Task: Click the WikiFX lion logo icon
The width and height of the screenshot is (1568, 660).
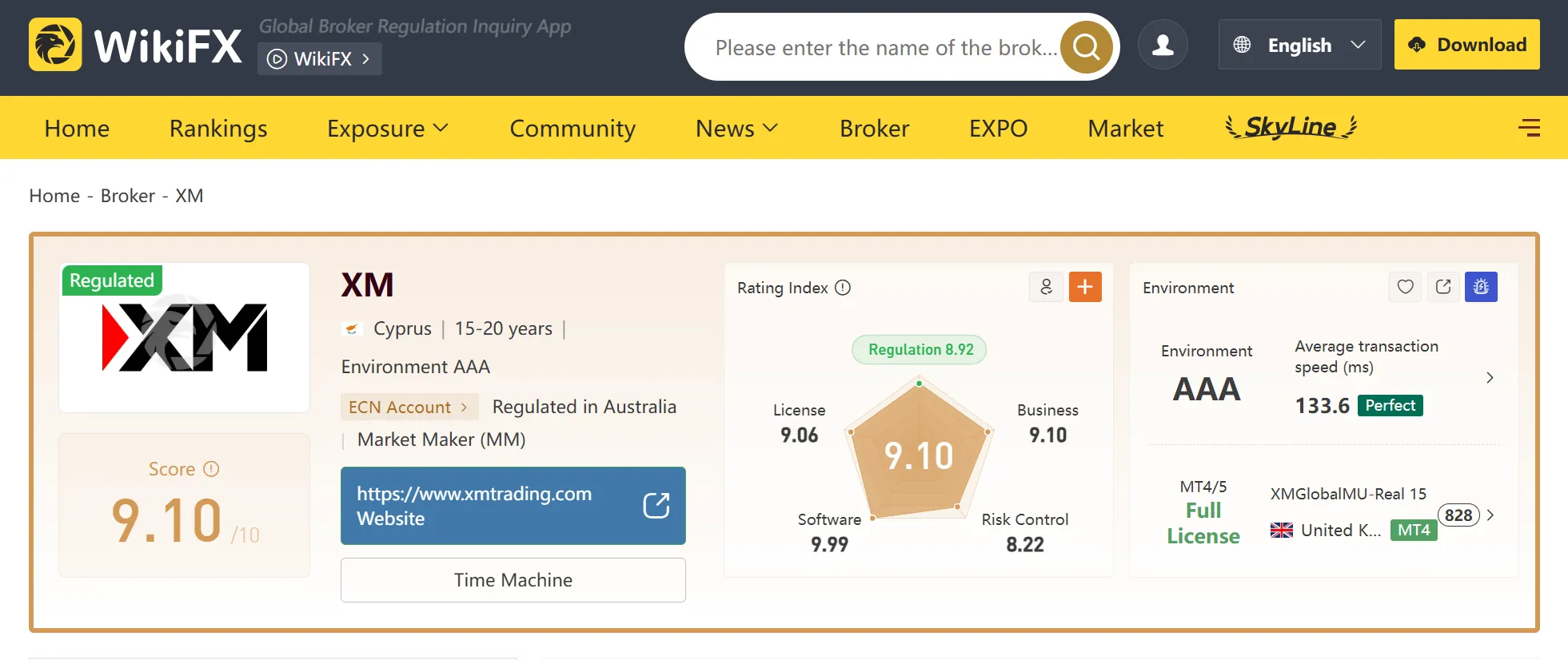Action: [55, 45]
